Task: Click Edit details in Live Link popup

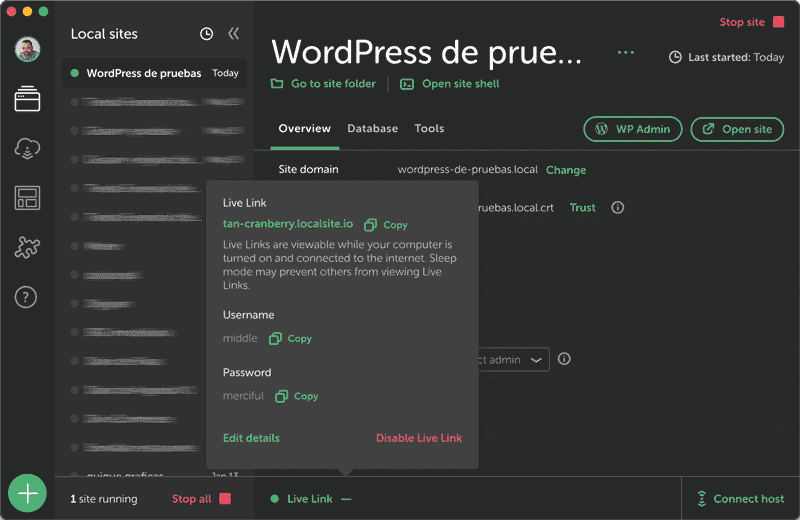Action: (x=251, y=438)
